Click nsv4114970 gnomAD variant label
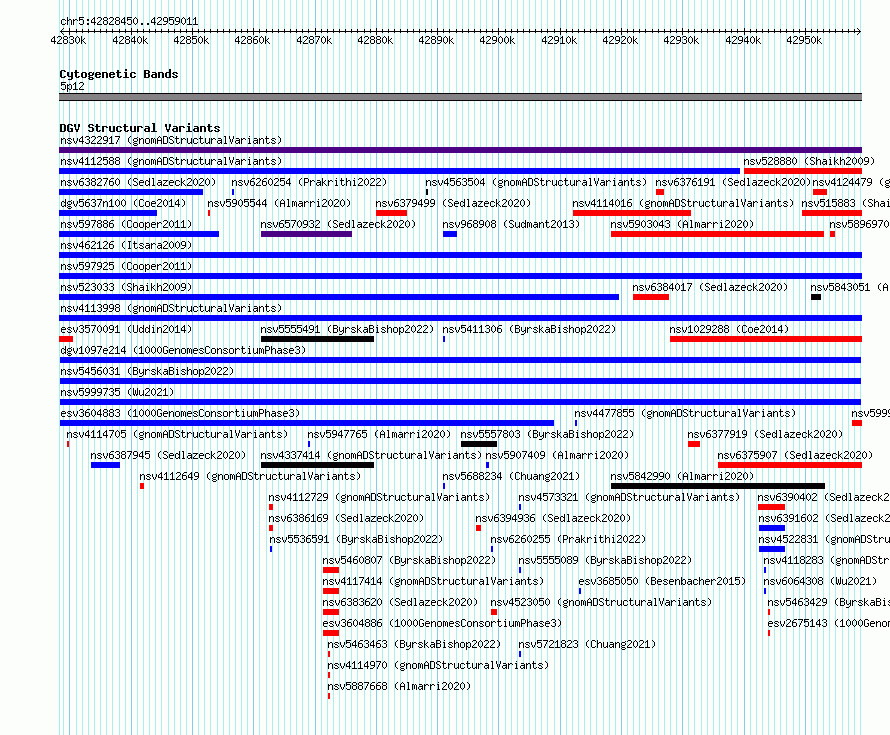 [x=438, y=665]
